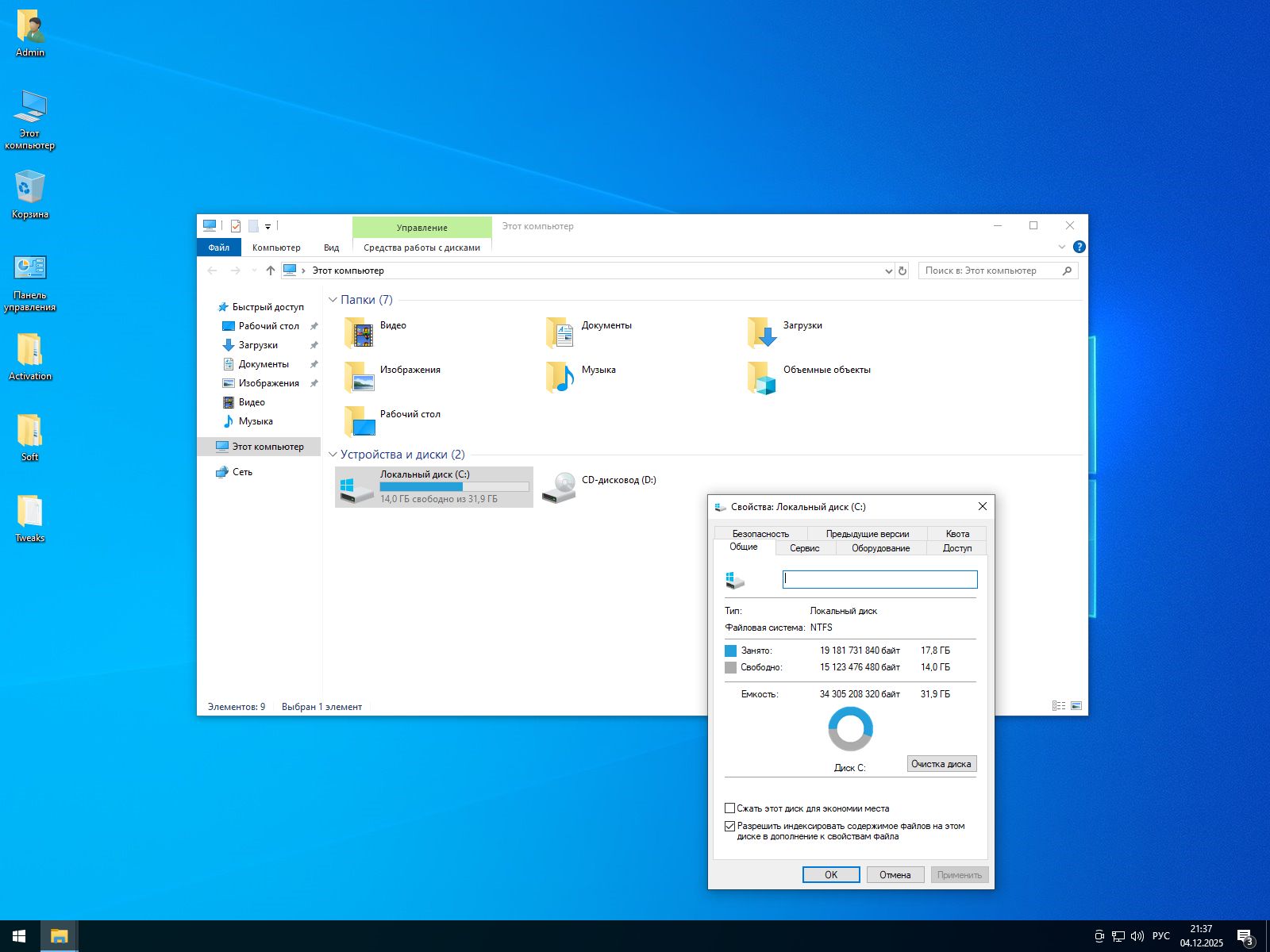Switch to the Сервис tab
Screen dimensions: 1270x952
click(804, 548)
